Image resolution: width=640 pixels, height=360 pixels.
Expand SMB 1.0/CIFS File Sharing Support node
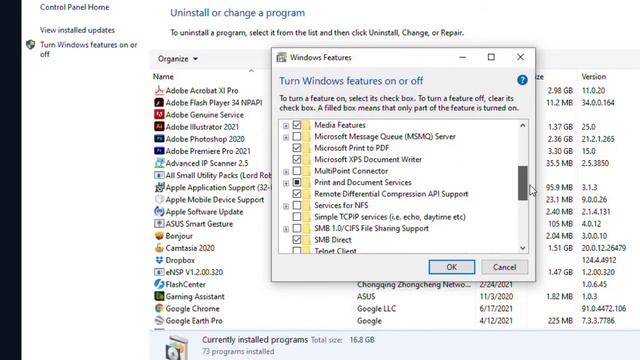point(286,229)
